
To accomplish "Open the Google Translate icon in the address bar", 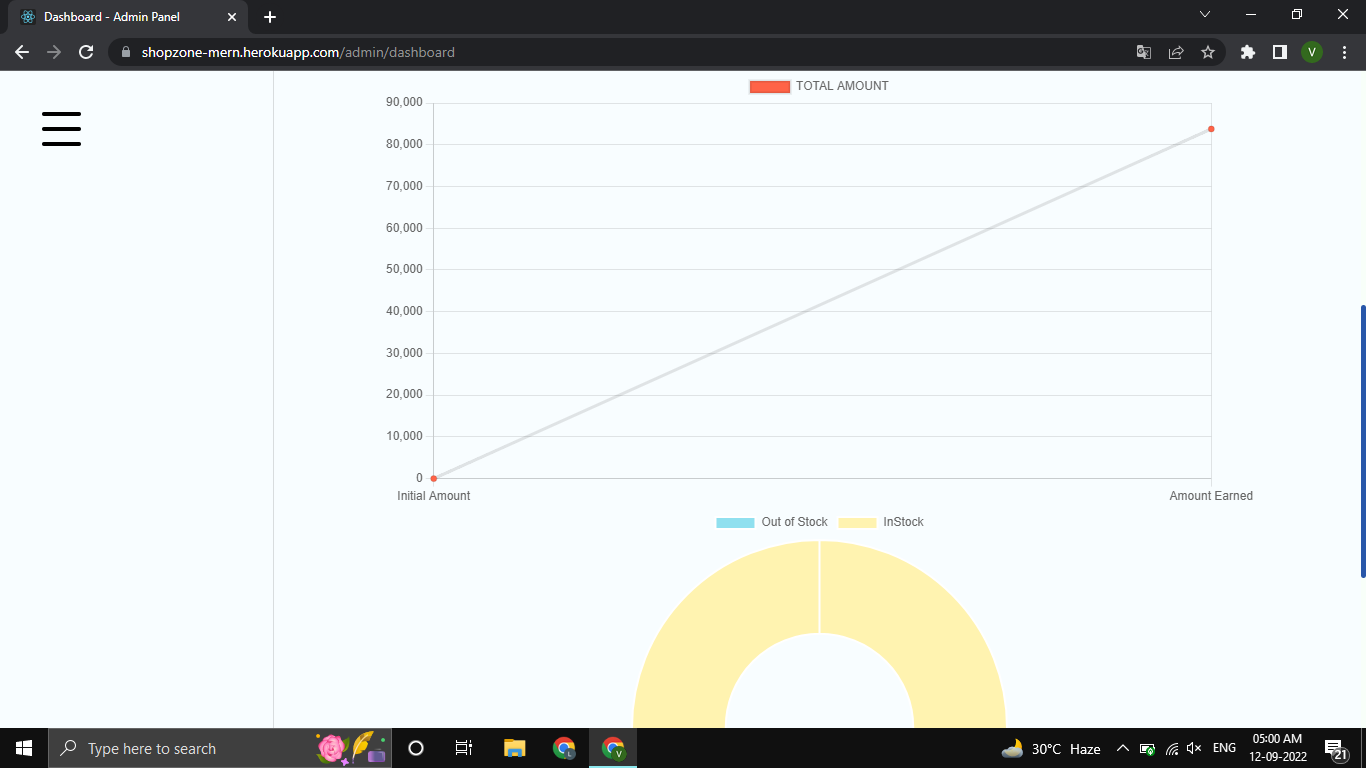I will point(1144,52).
